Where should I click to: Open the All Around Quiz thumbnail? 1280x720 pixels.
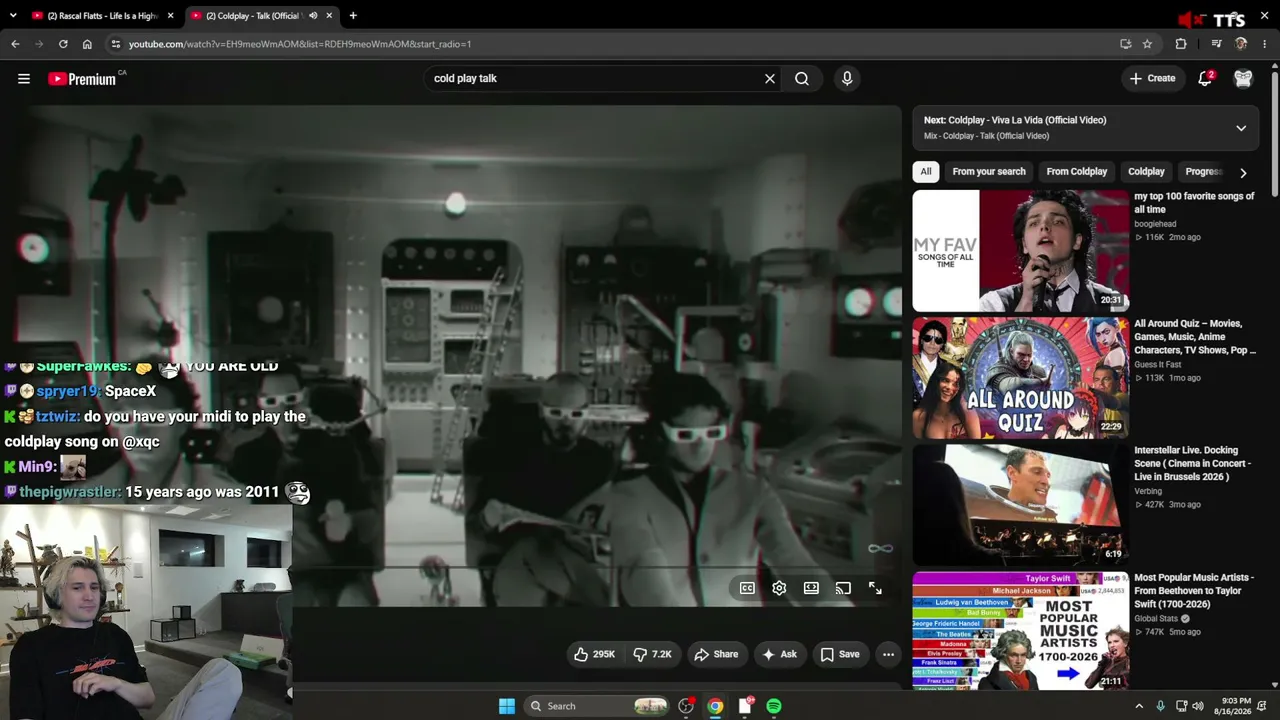[1020, 378]
